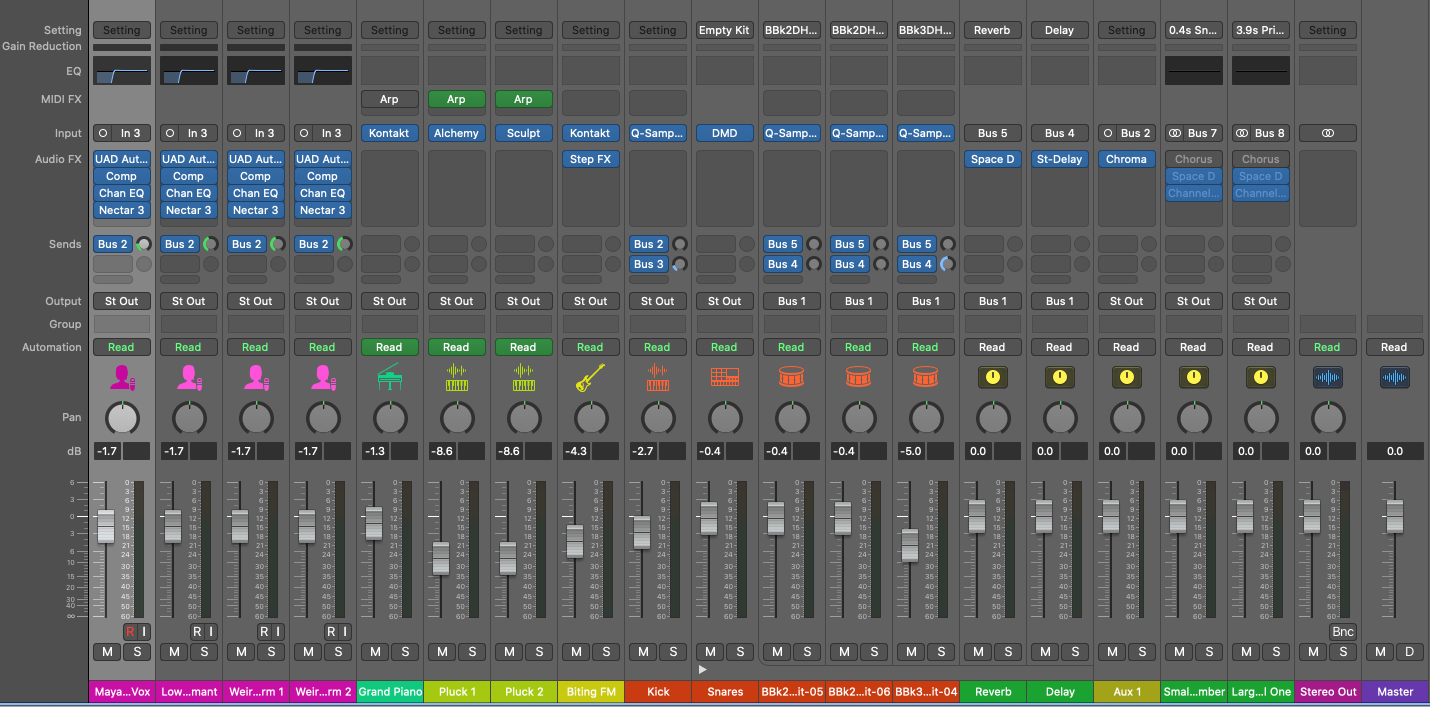Click the Stereo Out waveform icon
The width and height of the screenshot is (1430, 707).
point(1327,377)
